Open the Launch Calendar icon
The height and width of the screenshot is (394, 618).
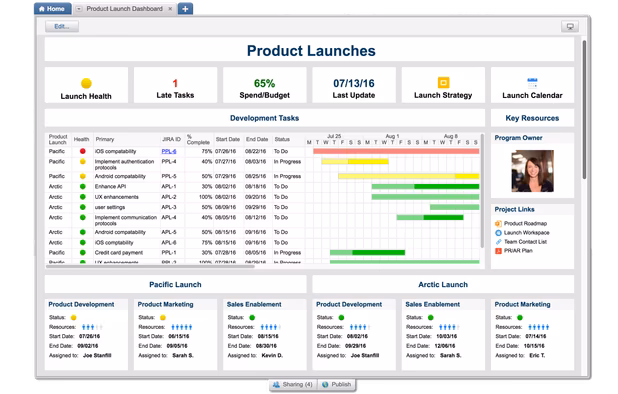tap(532, 82)
